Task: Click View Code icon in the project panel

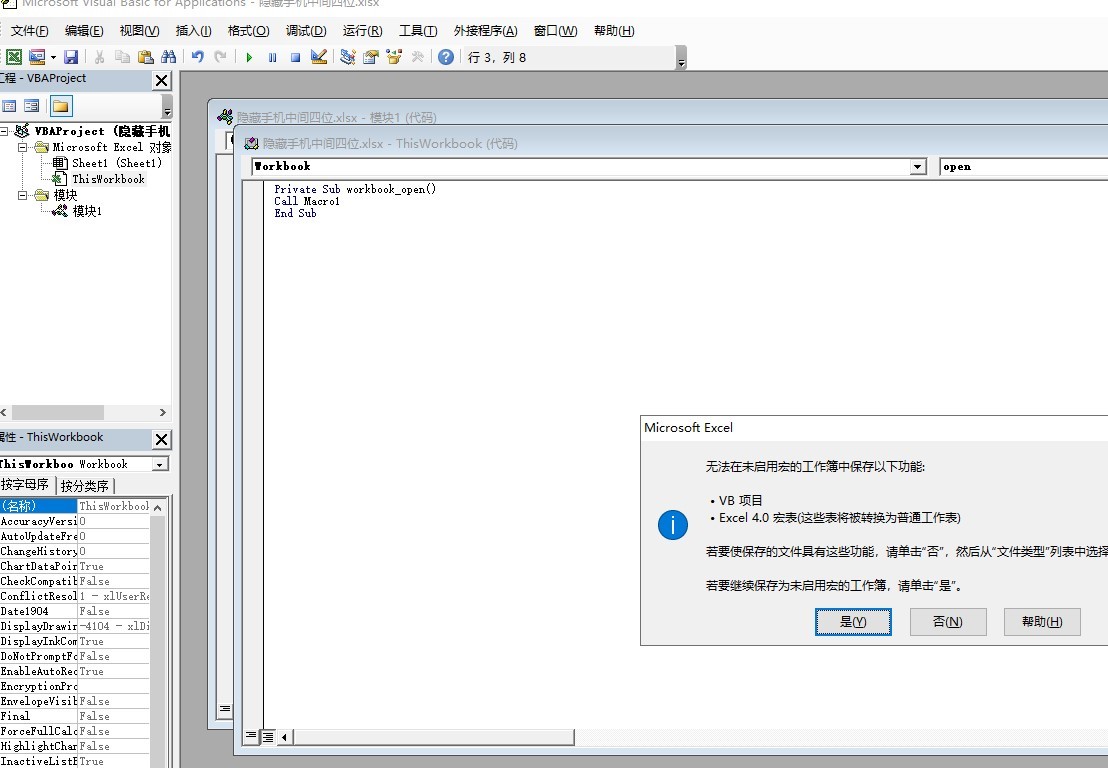Action: pos(9,106)
